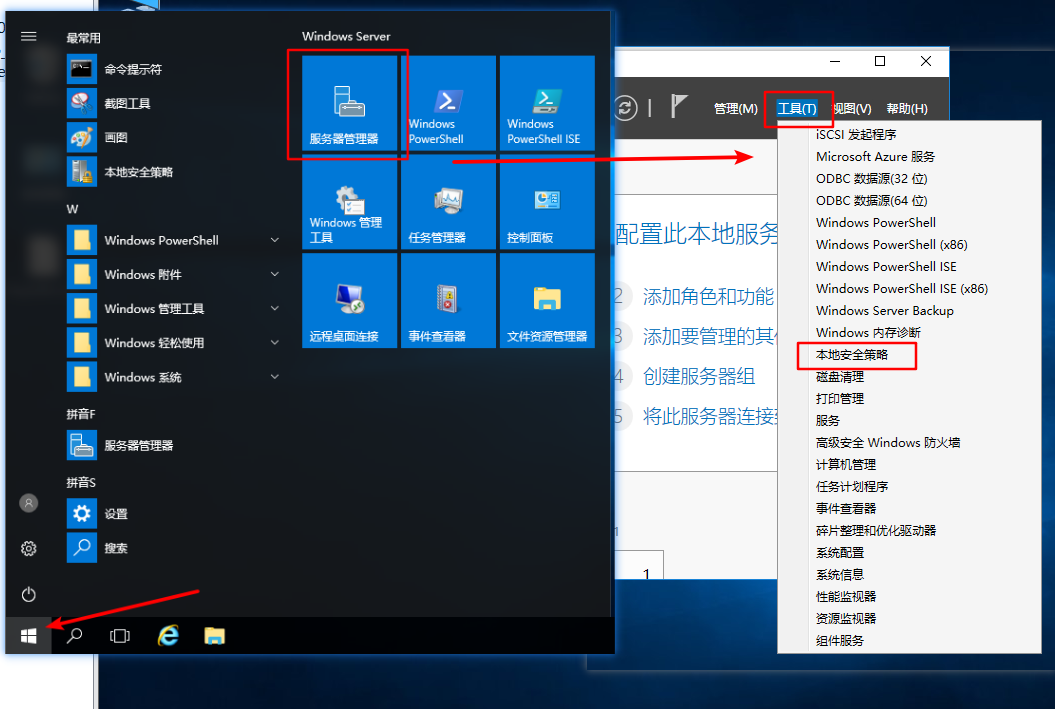Open the 服务器管理器 tile
The image size is (1055, 709).
[x=349, y=103]
